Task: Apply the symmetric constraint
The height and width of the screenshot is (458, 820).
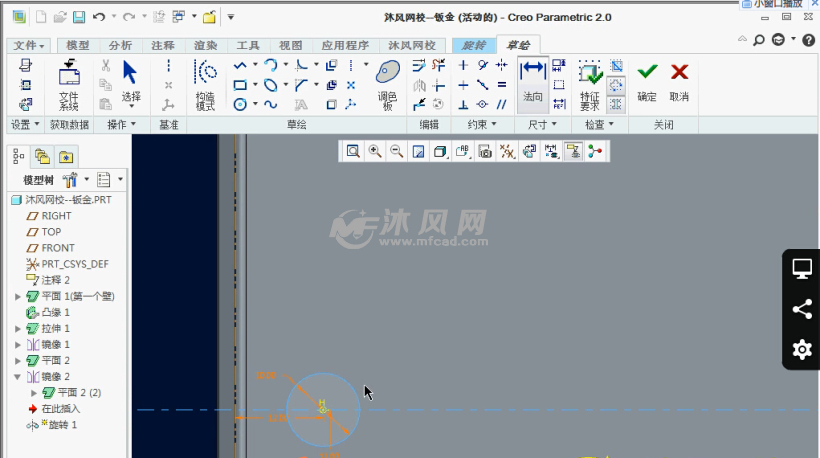Action: [502, 65]
